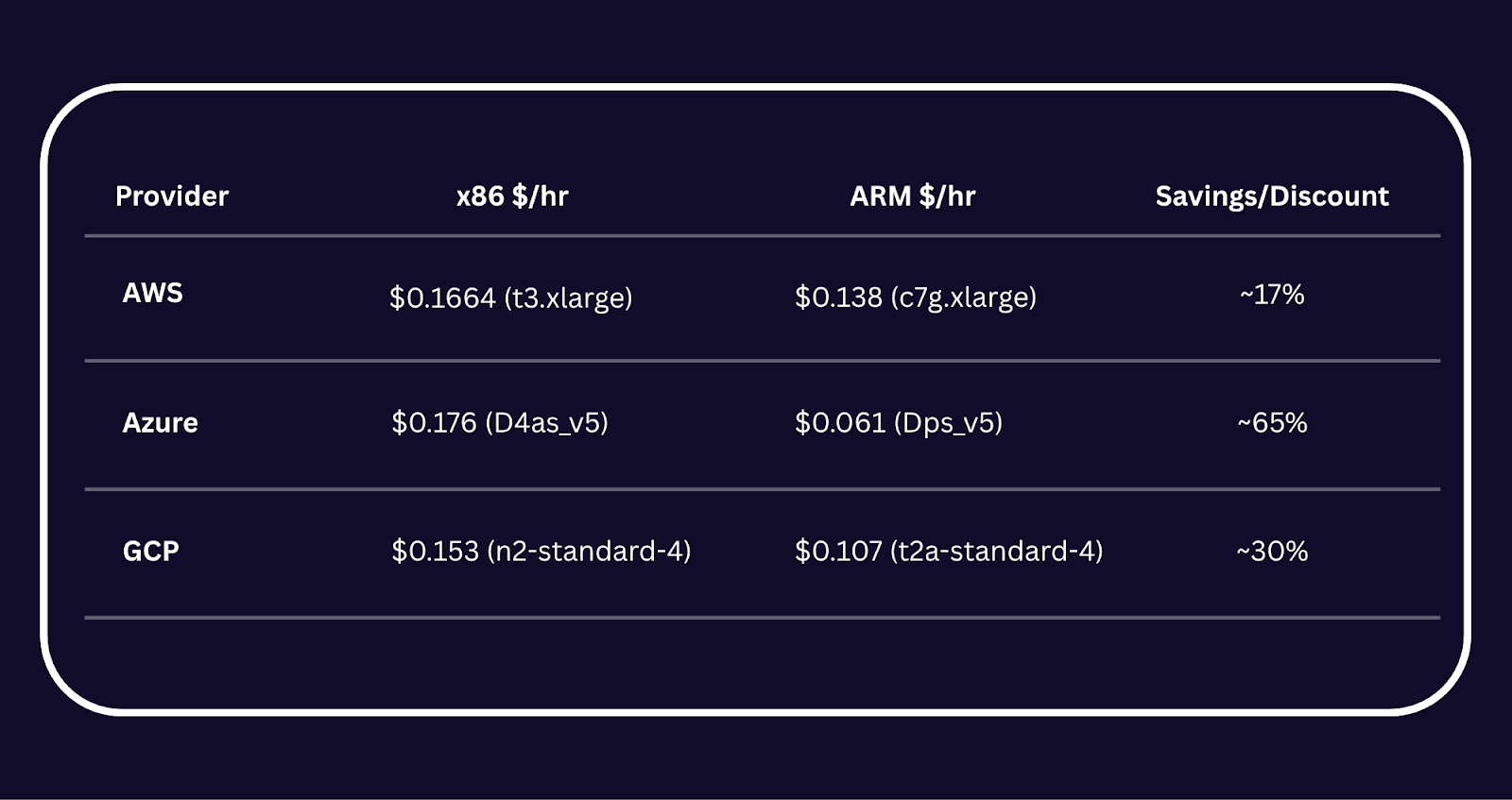Click the $0.138 ARM price
Viewport: 1512px width, 800px height.
click(x=838, y=298)
